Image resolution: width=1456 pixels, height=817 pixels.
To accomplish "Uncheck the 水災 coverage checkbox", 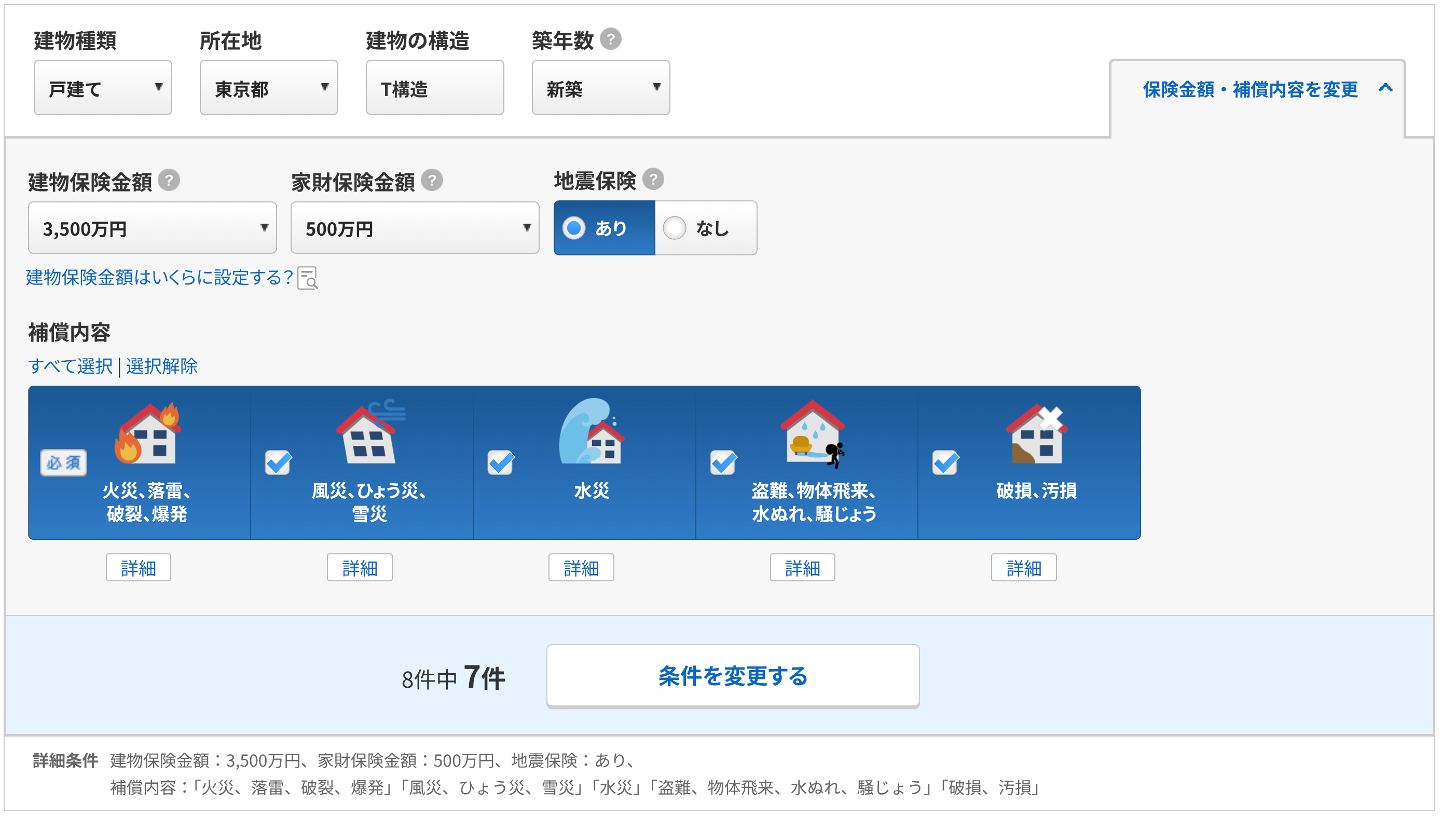I will point(501,463).
